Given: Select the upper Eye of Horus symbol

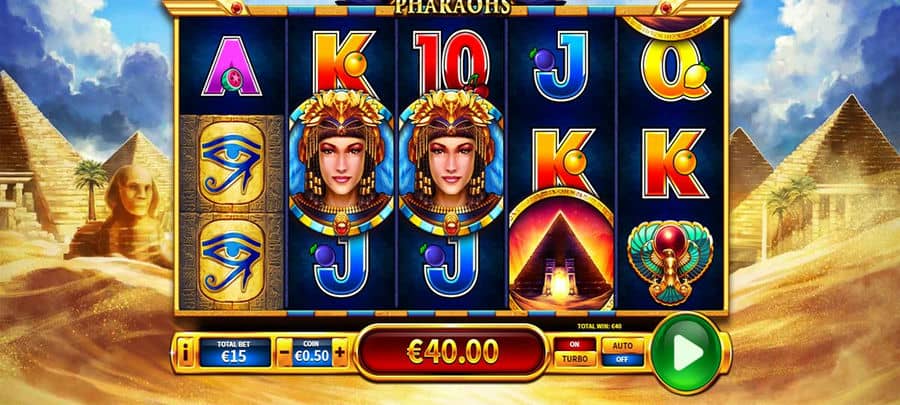Looking at the screenshot, I should click(232, 163).
